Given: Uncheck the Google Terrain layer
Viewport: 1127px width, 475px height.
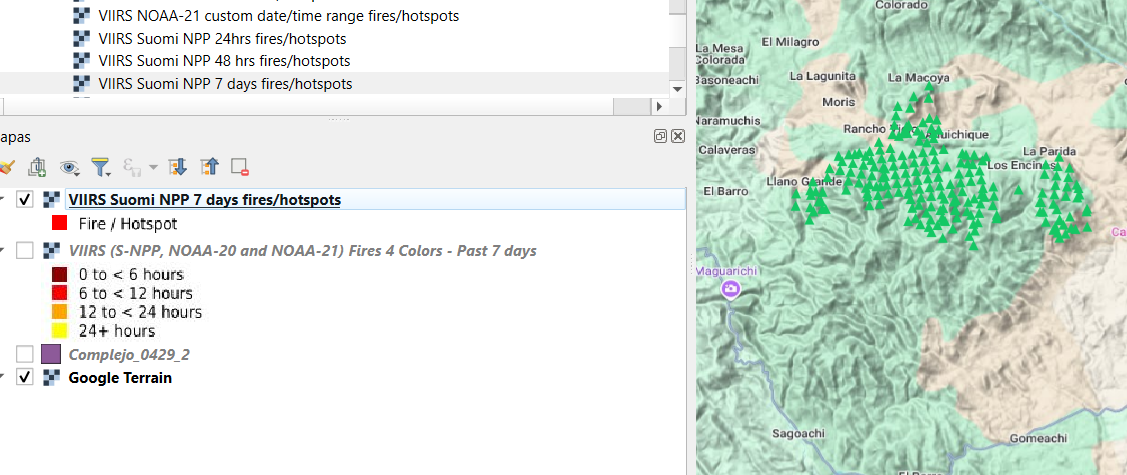Looking at the screenshot, I should [25, 378].
